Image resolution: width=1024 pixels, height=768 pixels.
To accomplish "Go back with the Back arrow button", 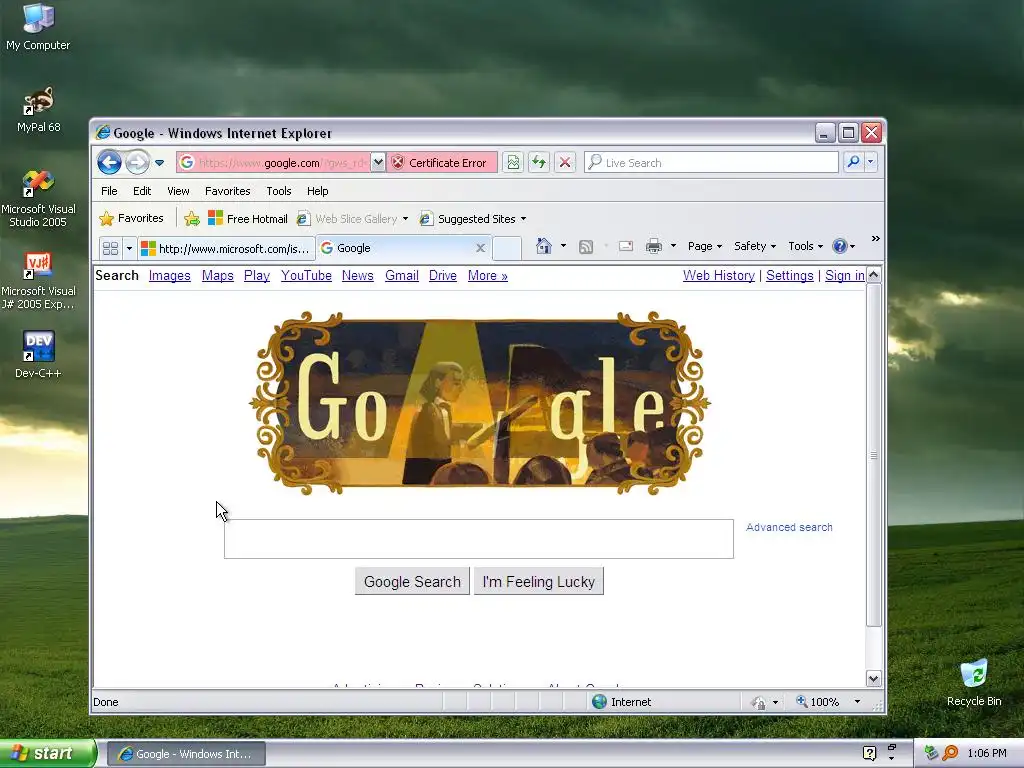I will coord(109,162).
